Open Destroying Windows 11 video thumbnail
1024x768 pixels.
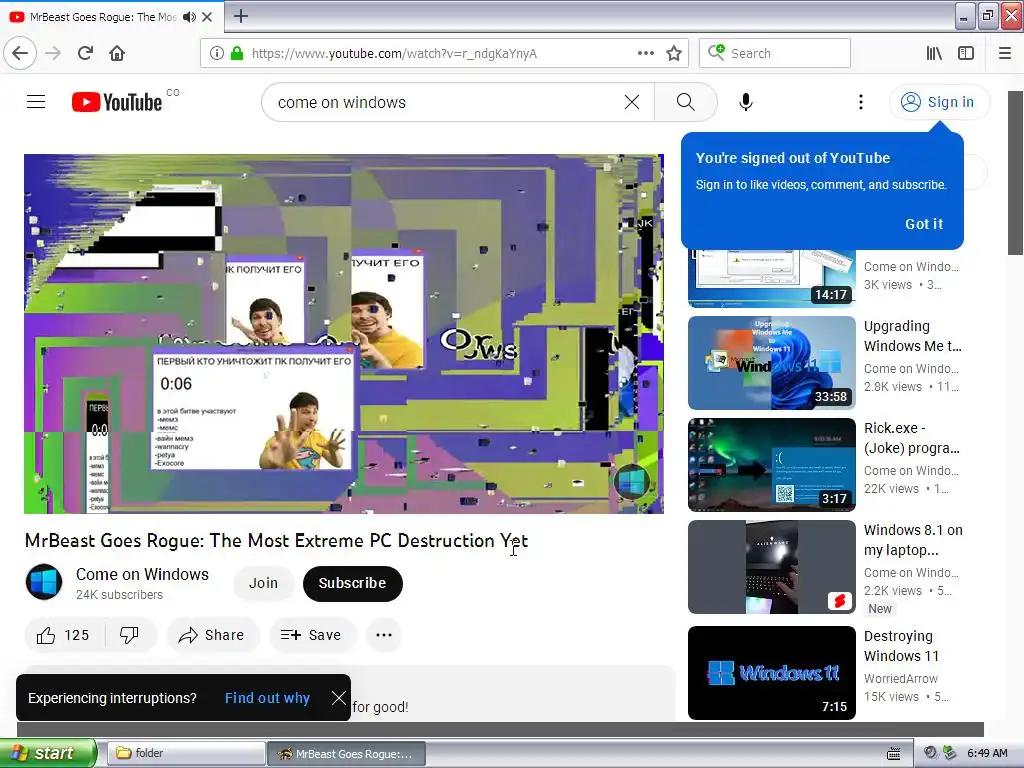pos(771,673)
